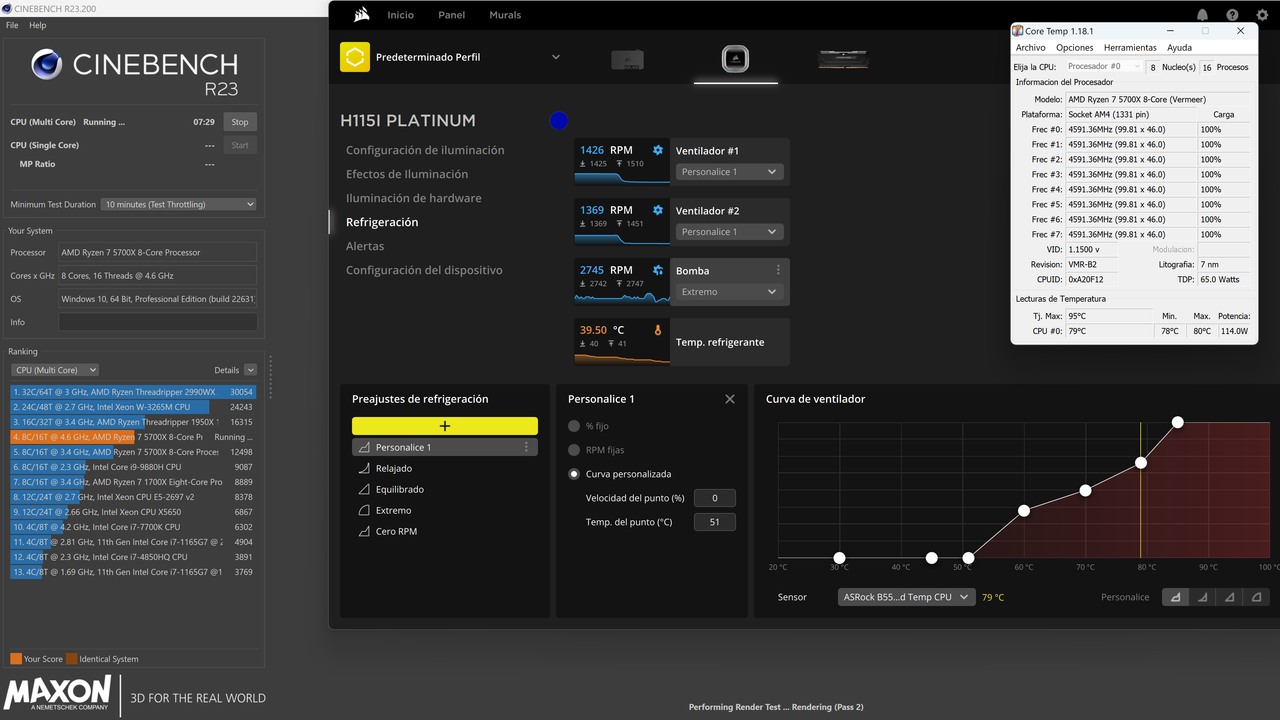The image size is (1280, 720).
Task: Click the Corsair sails logo in iCUE
Action: click(x=362, y=15)
